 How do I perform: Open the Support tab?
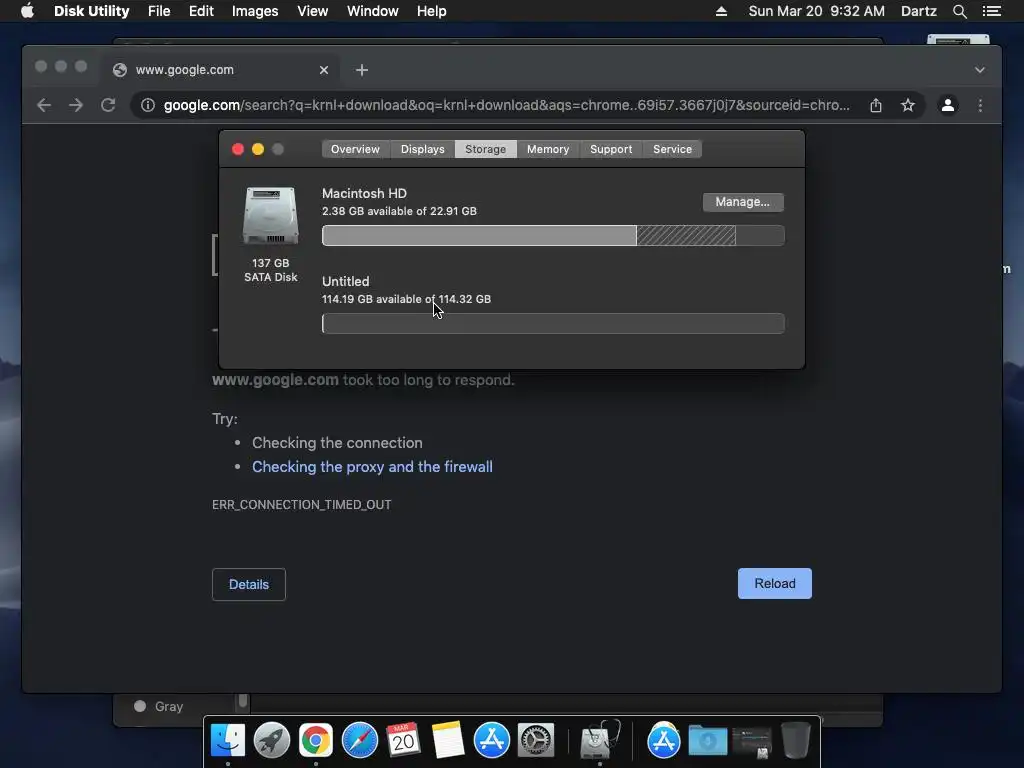[x=611, y=149]
